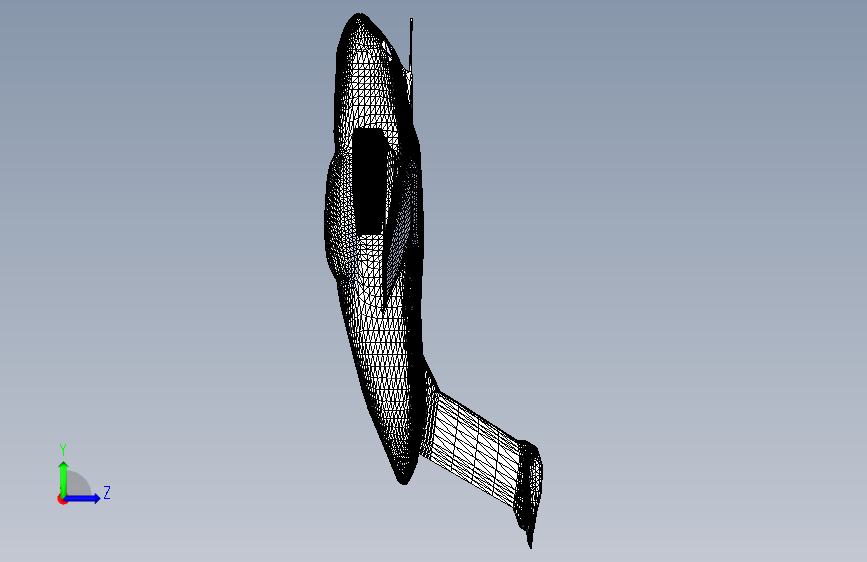Click the Y axis label
Screen dimensions: 867x562
pyautogui.click(x=63, y=450)
